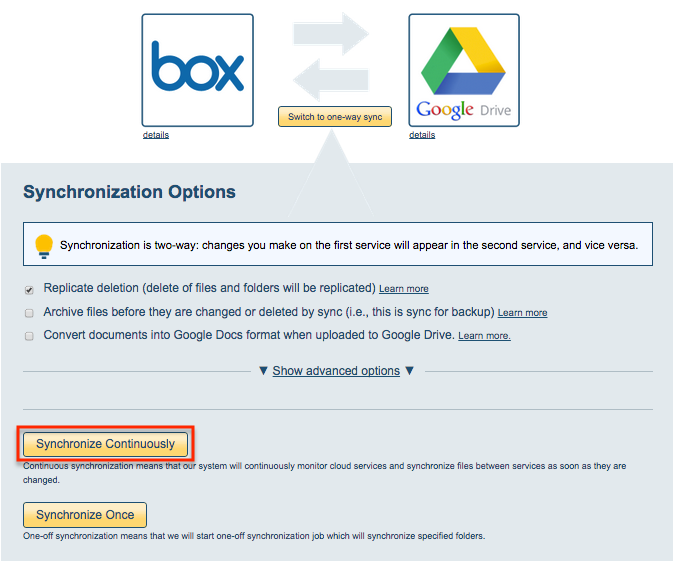Viewport: 673px width, 561px height.
Task: Click the two-way synchronization info banner
Action: 338,245
